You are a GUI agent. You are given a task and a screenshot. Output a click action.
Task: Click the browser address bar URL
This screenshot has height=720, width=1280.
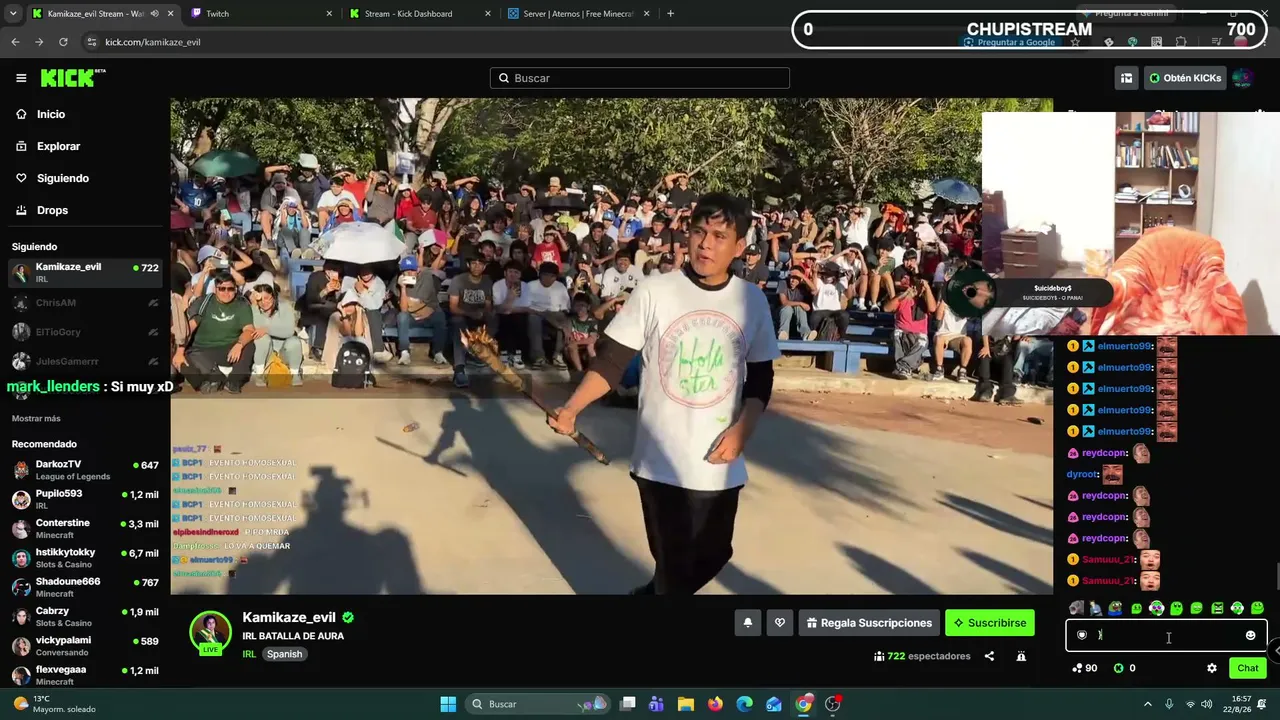point(152,42)
